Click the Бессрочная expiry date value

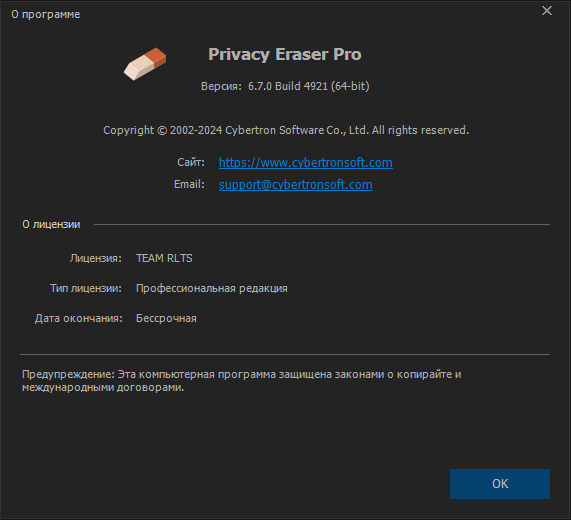tap(166, 318)
